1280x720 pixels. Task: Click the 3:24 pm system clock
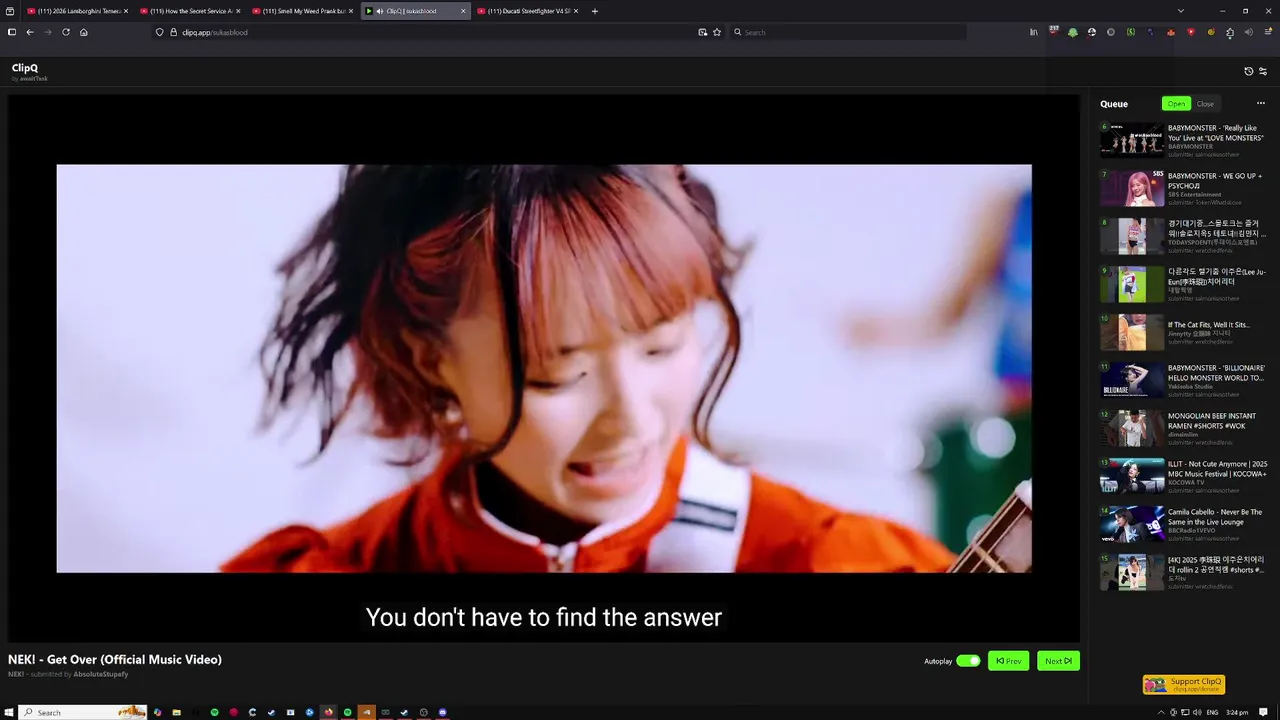click(1237, 712)
